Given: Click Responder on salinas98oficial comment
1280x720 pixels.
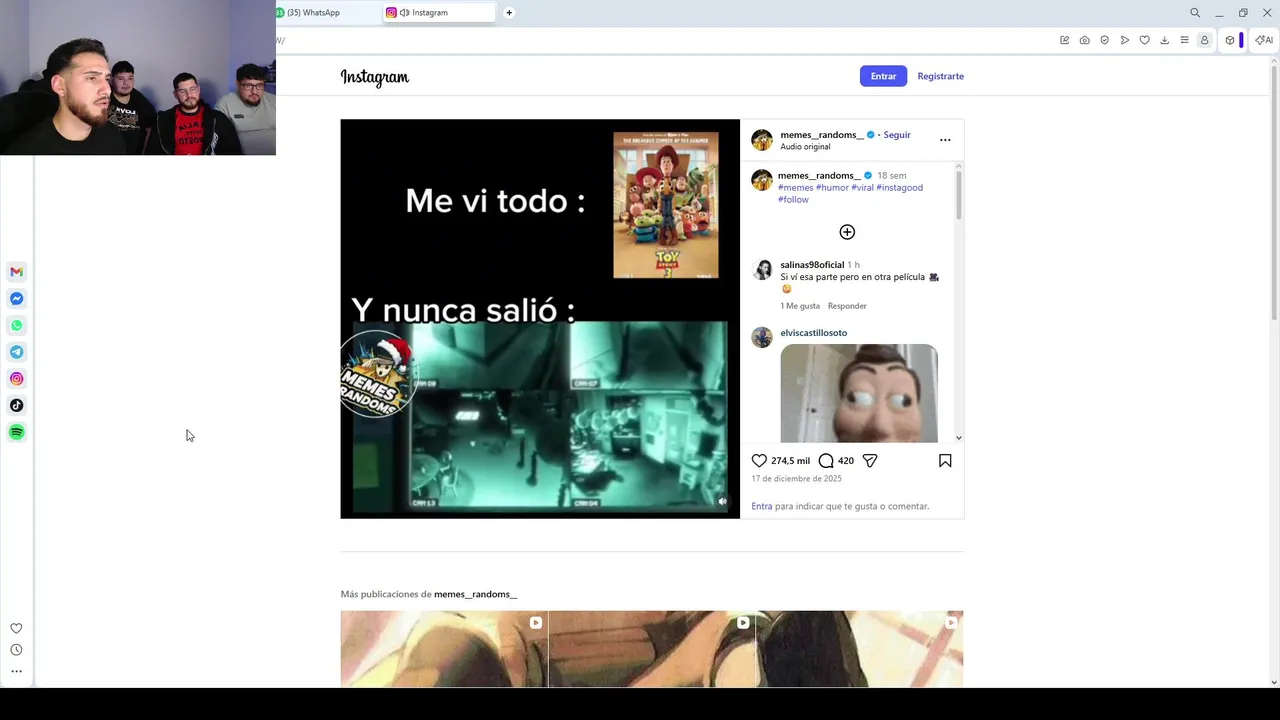Looking at the screenshot, I should (x=847, y=306).
